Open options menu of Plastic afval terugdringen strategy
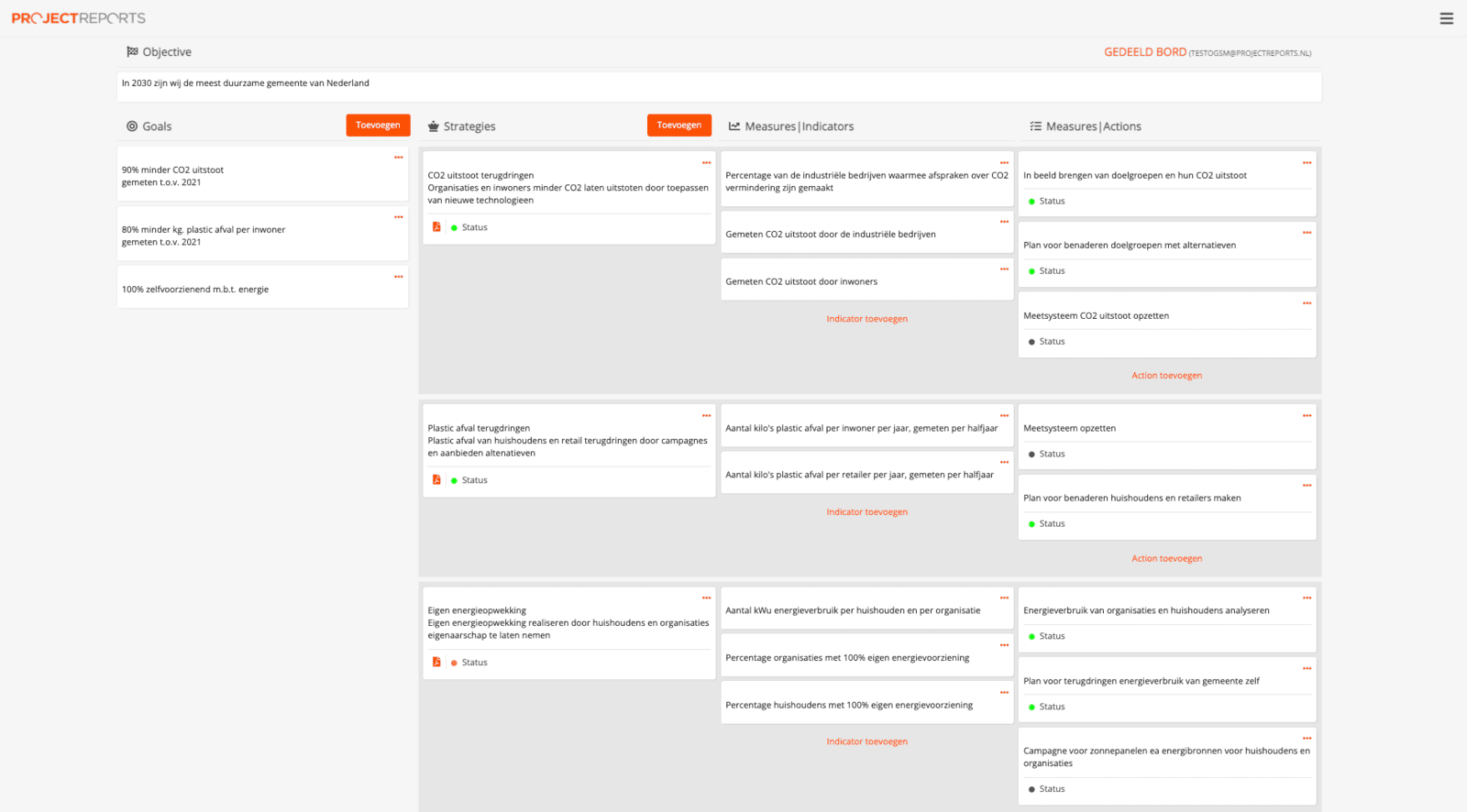This screenshot has width=1467, height=812. click(x=706, y=416)
